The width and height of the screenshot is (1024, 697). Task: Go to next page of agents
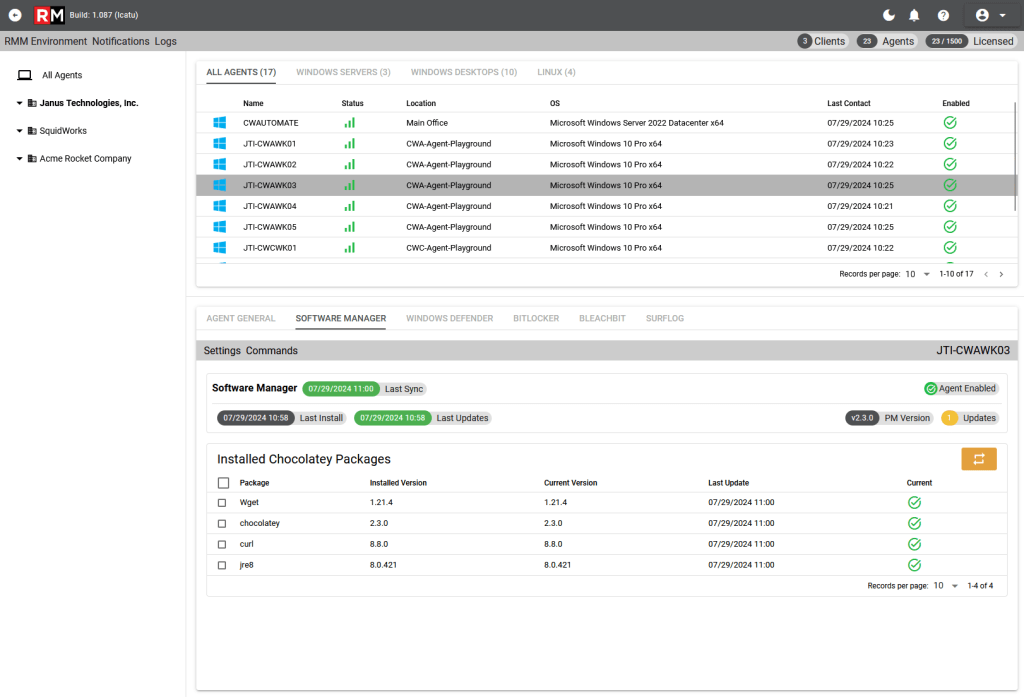1001,274
